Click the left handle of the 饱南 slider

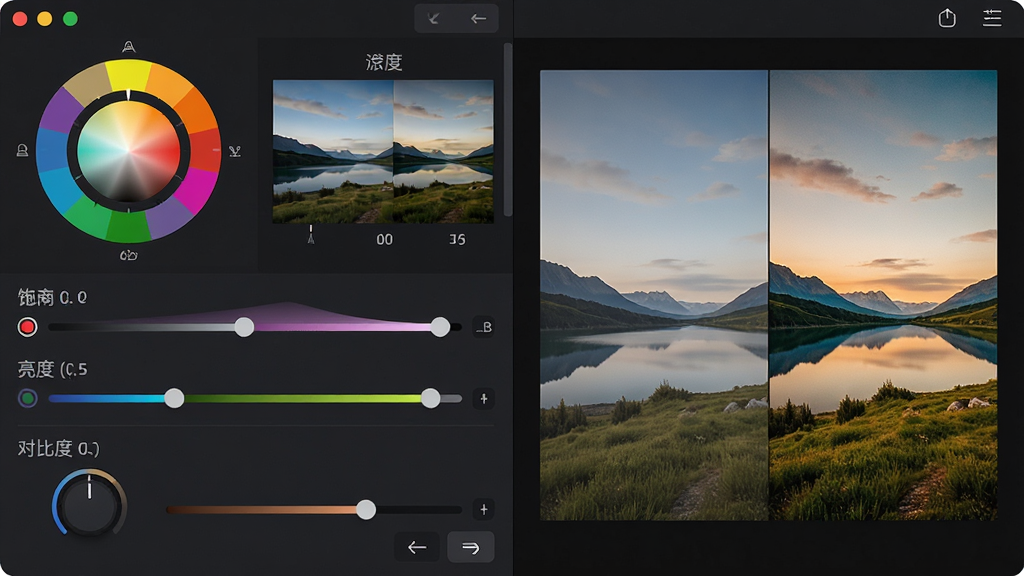pyautogui.click(x=244, y=327)
